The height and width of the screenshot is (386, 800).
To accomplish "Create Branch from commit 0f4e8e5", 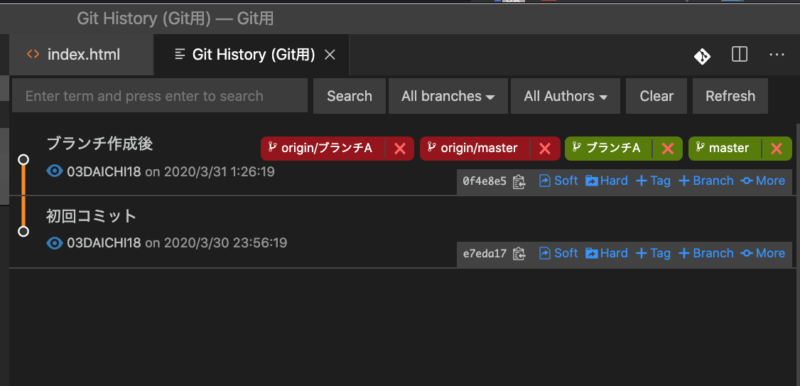I will [x=706, y=181].
